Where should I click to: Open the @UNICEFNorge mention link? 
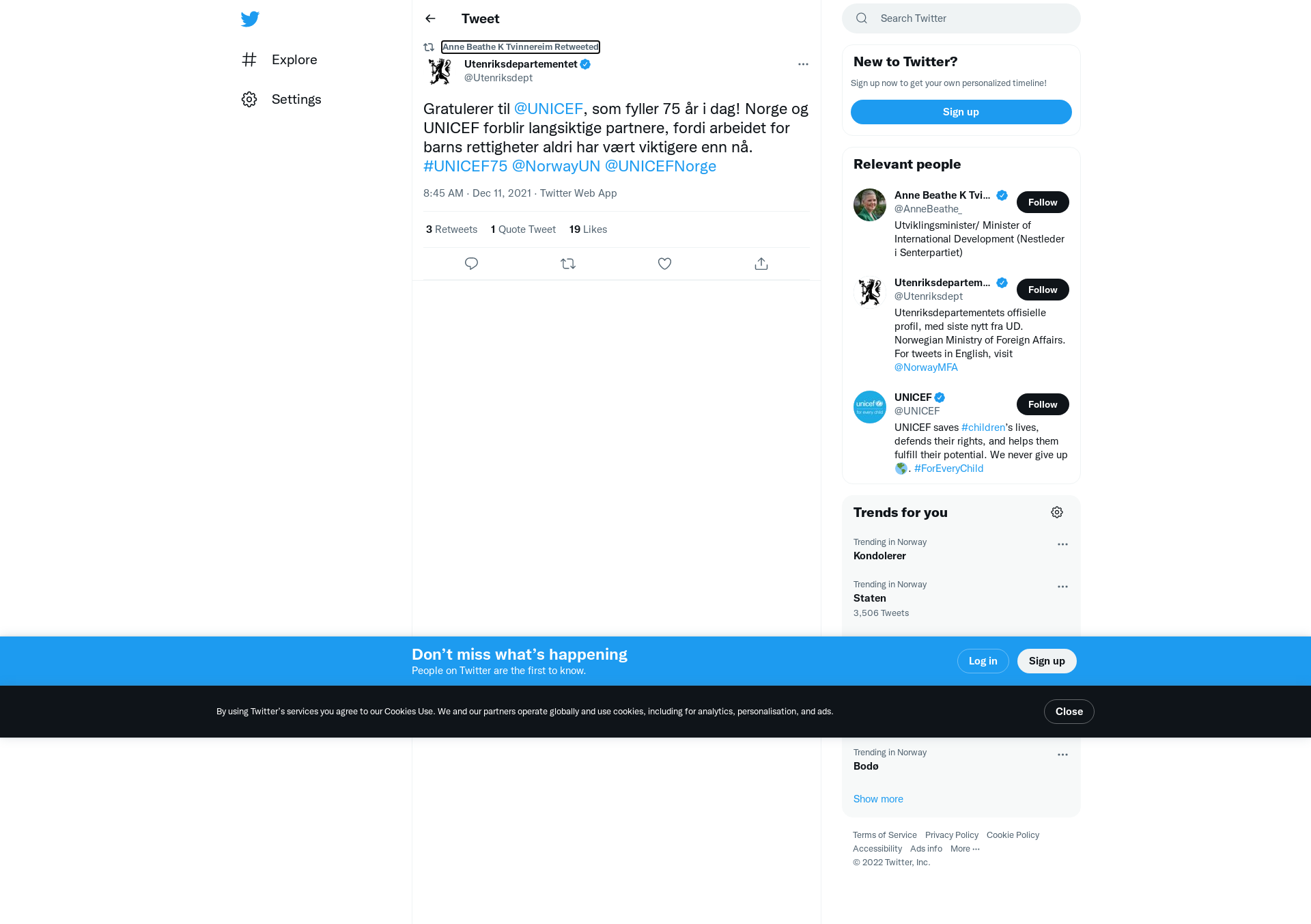click(660, 166)
